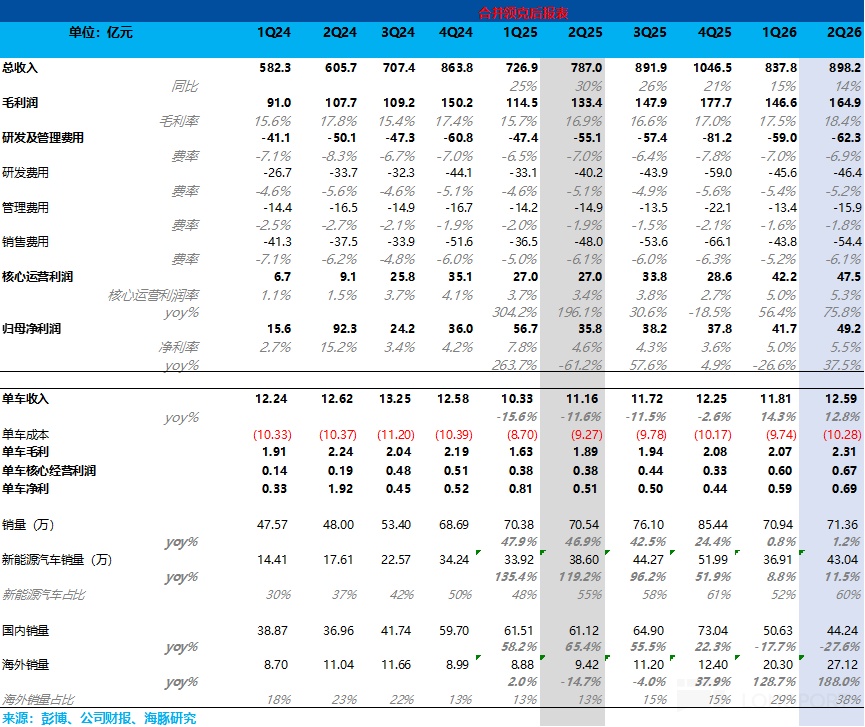
Task: Select the 国内销量 row label
Action: pos(25,630)
